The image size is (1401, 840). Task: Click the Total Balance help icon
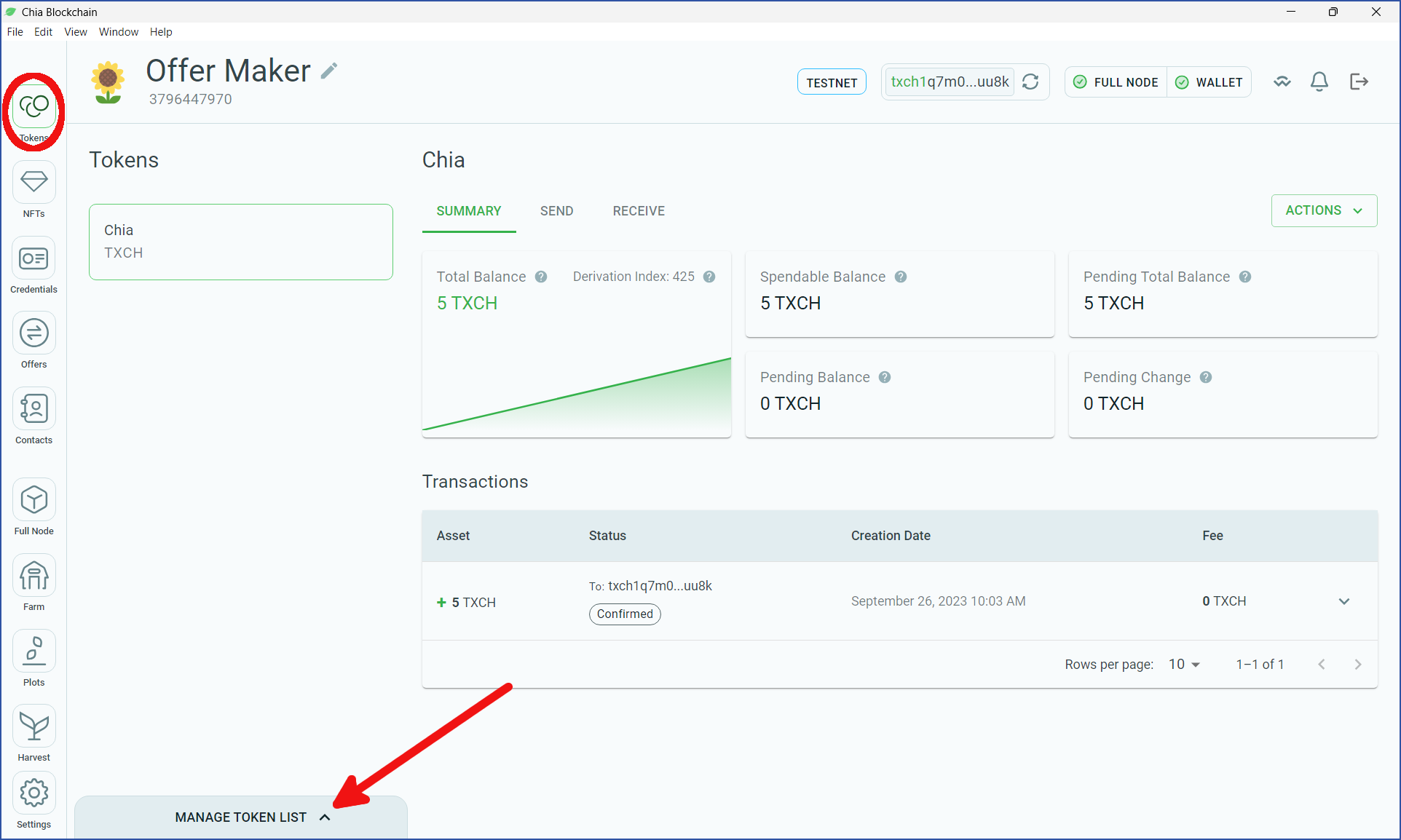point(541,277)
